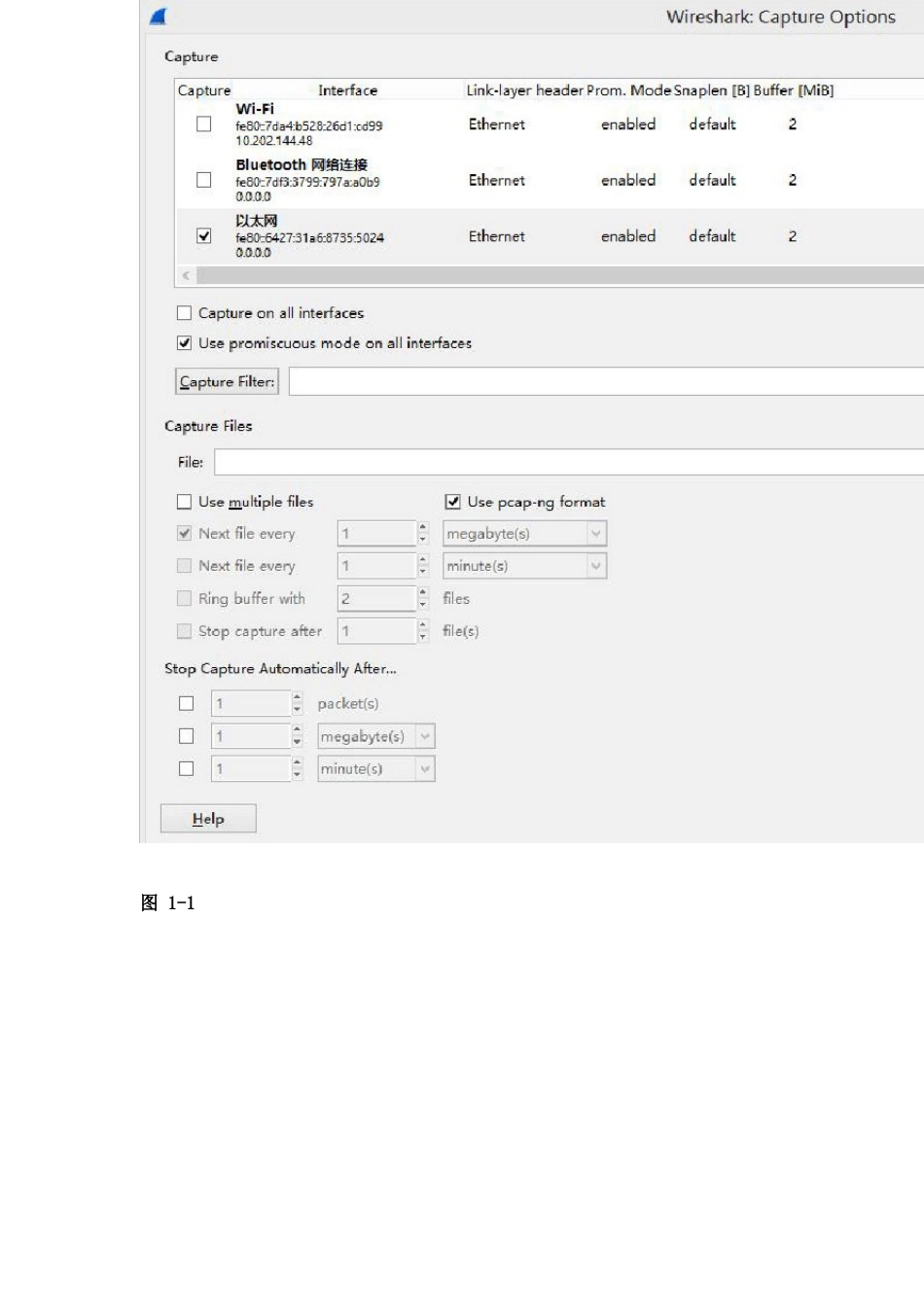Click the Snaplen [B] column header
Screen dimensions: 924x1307
pos(711,90)
